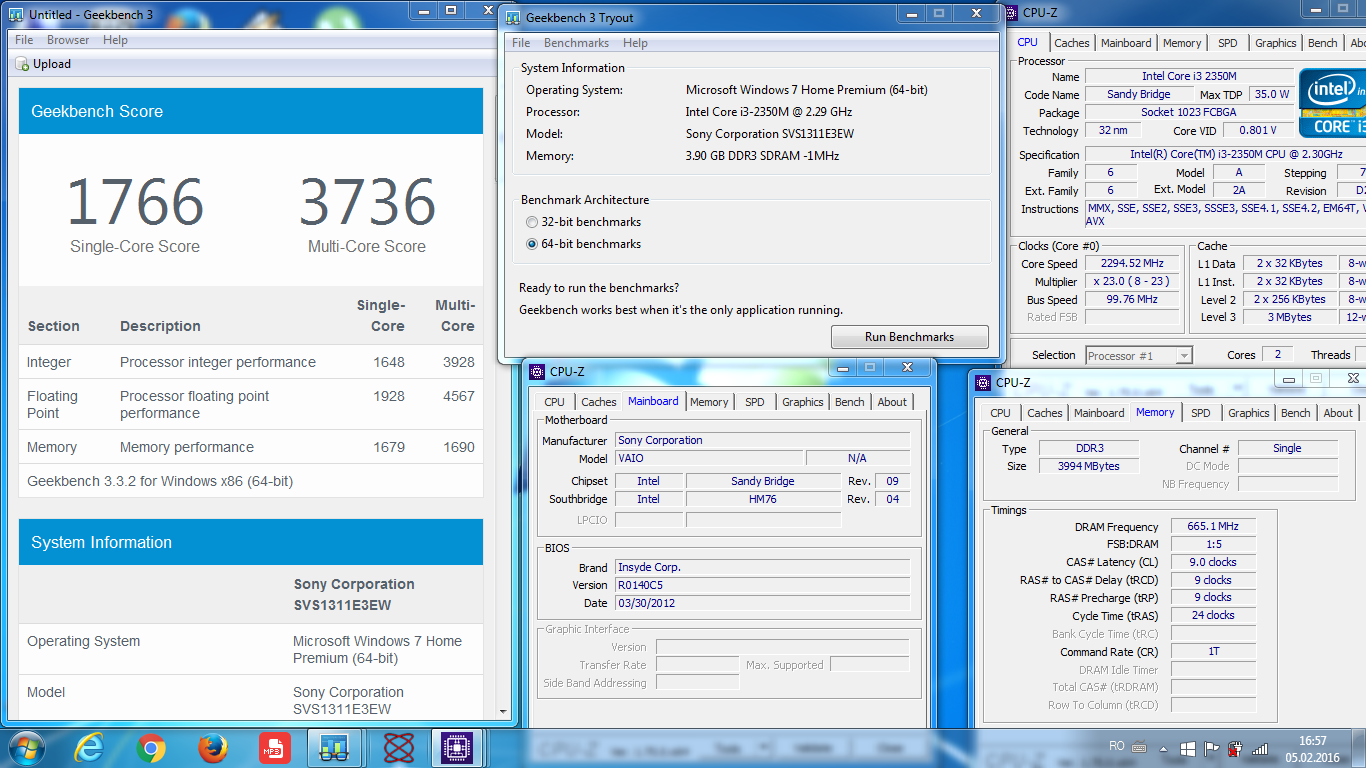The height and width of the screenshot is (768, 1366).
Task: Click the CPU-Z Mainboard window title icon
Action: click(x=537, y=371)
